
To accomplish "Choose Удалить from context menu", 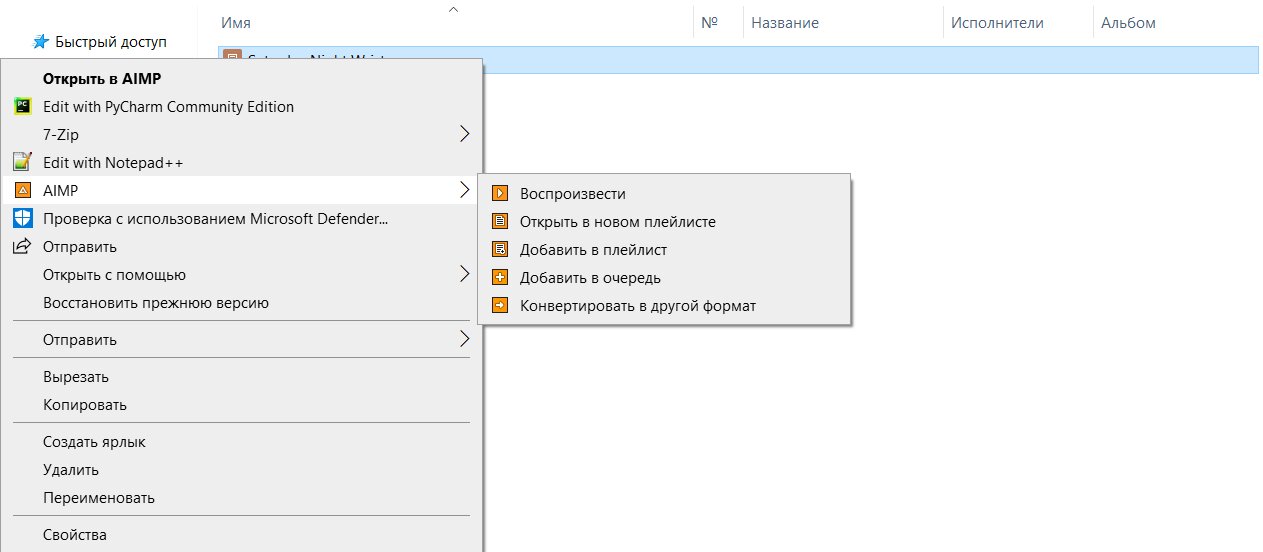I will [242, 469].
